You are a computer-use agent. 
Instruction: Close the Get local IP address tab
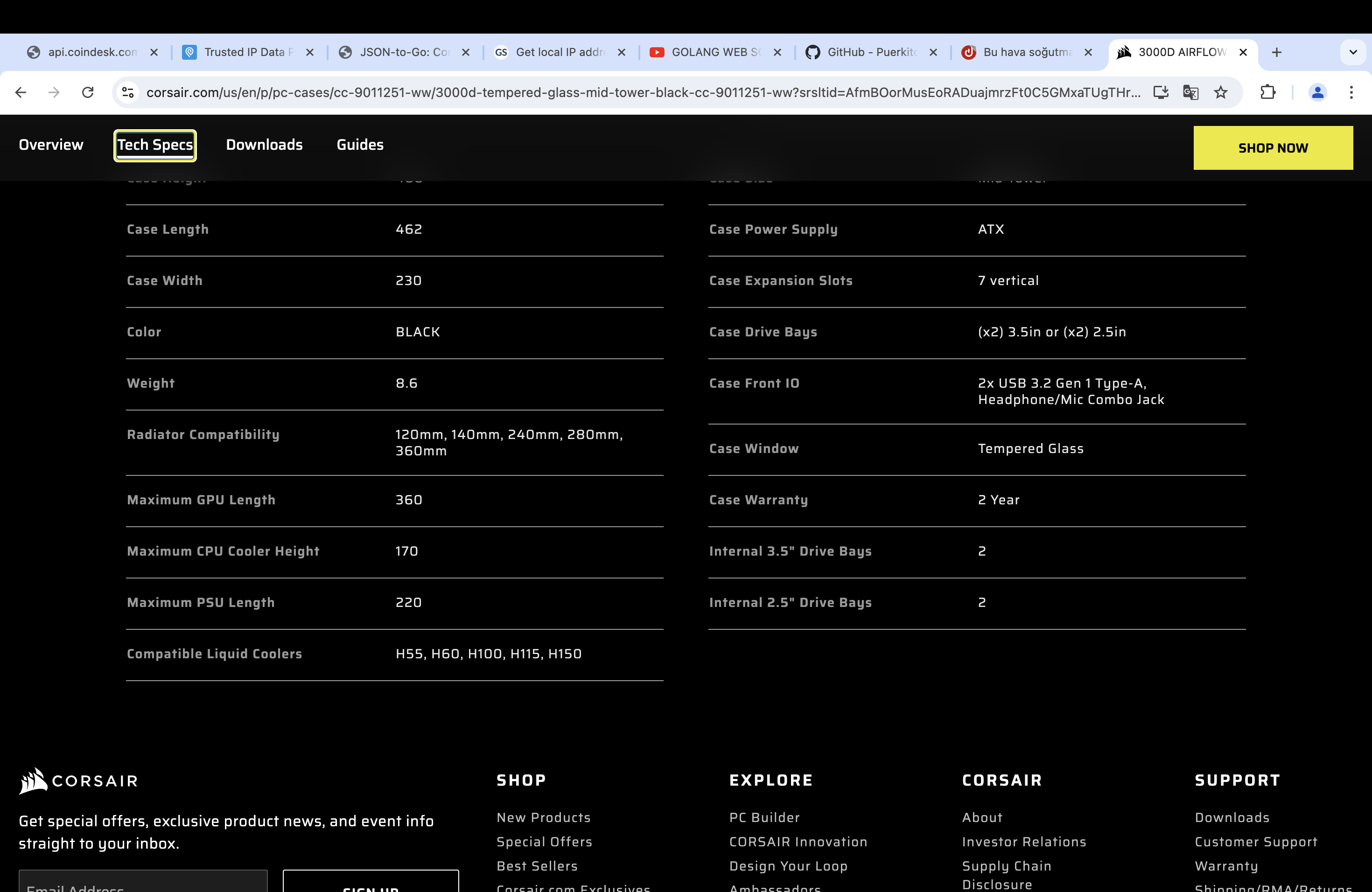[622, 52]
